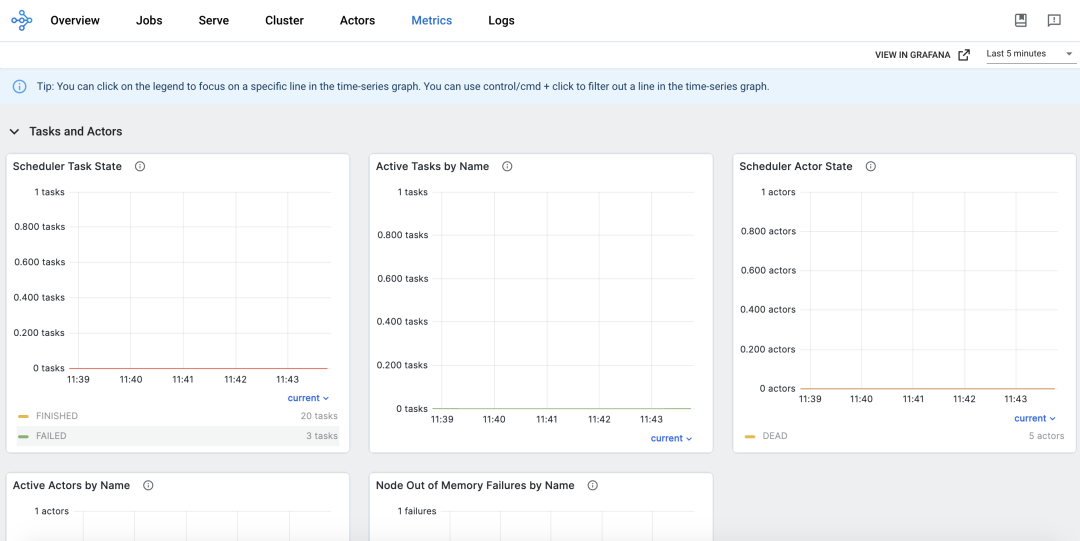Click the View in Grafana link

[921, 55]
